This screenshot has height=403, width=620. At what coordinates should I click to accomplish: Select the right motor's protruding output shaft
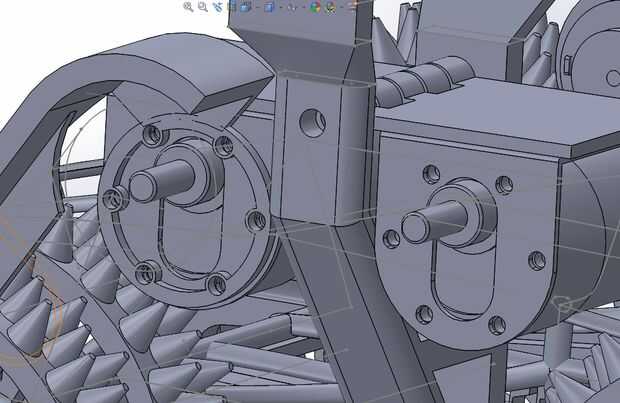[434, 221]
